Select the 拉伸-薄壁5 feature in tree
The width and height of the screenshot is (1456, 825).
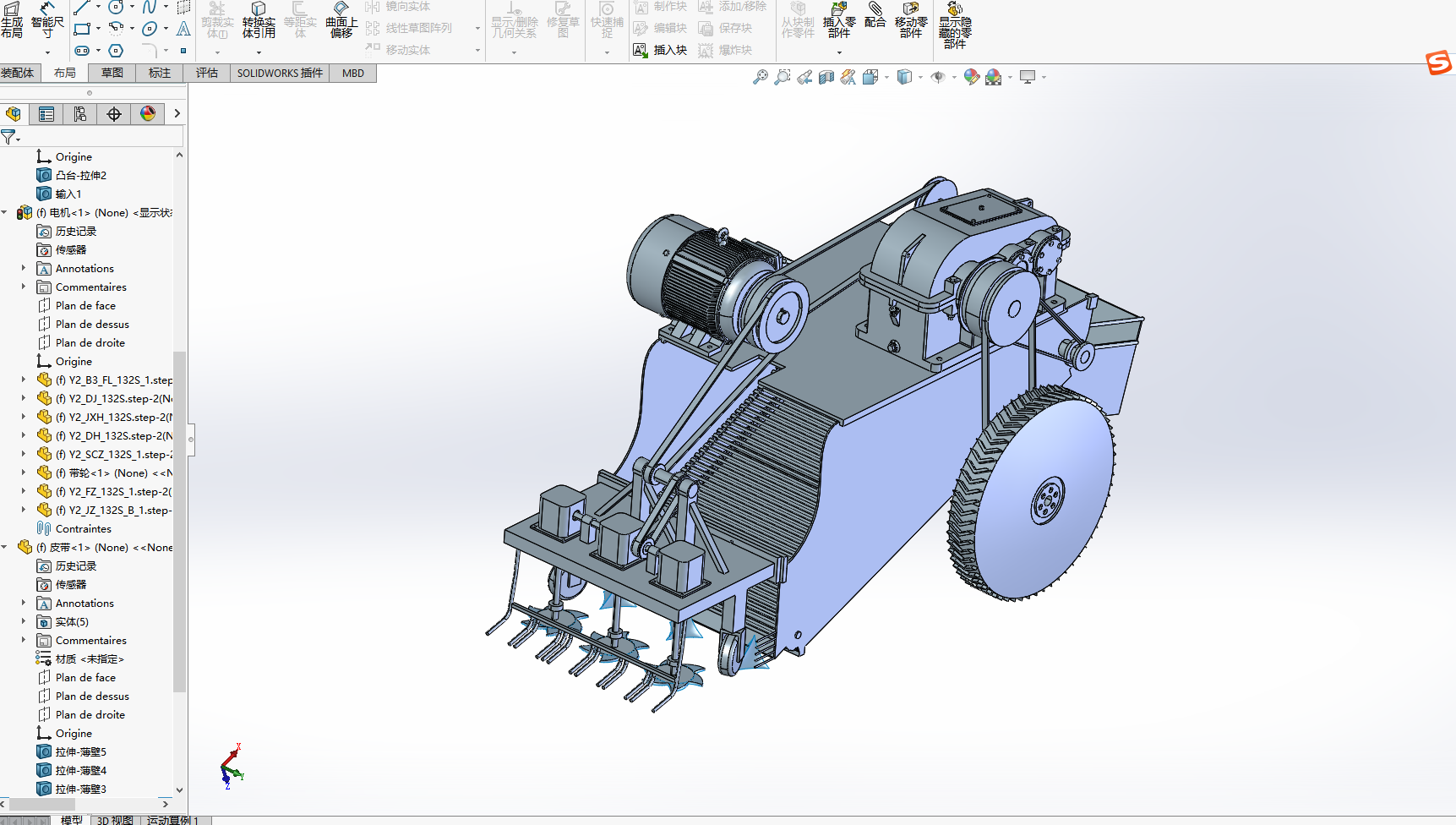click(x=80, y=752)
